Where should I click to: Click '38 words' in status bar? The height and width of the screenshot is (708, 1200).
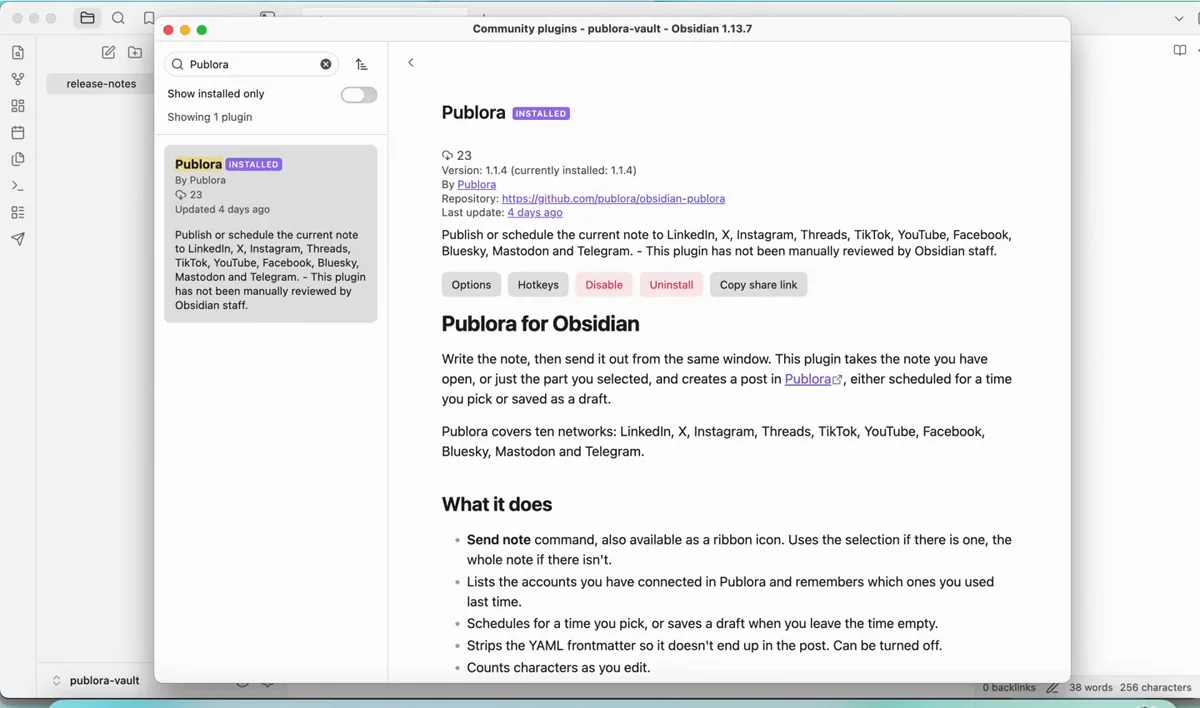coord(1091,688)
